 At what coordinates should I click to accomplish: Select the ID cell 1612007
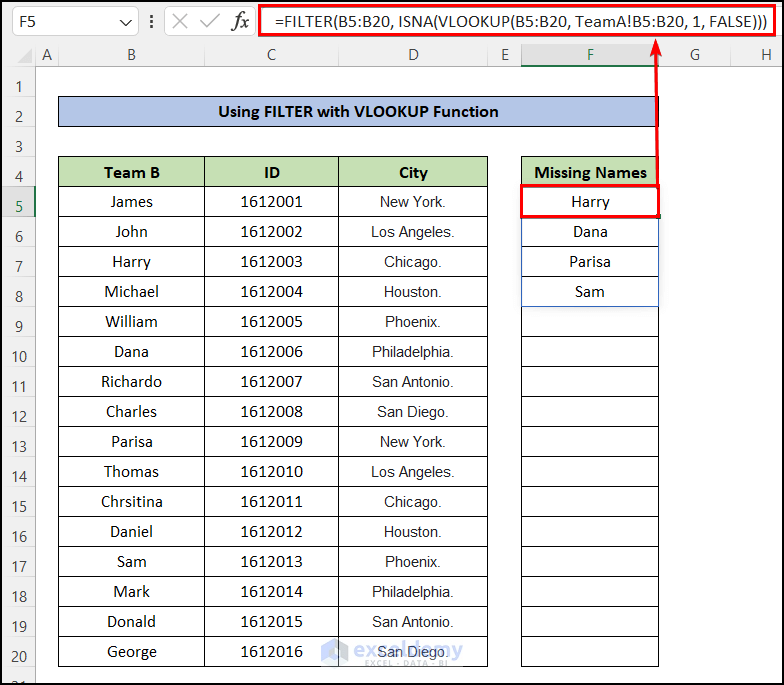click(x=272, y=382)
